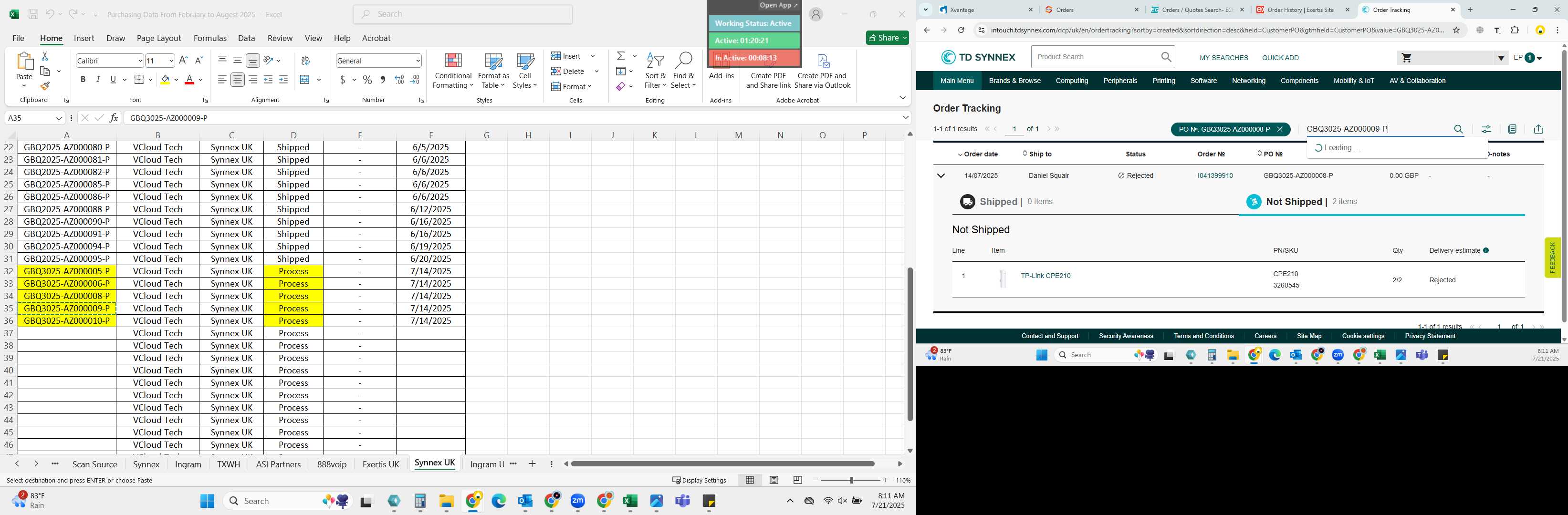The height and width of the screenshot is (515, 1568).
Task: Open the File menu
Action: tap(18, 38)
